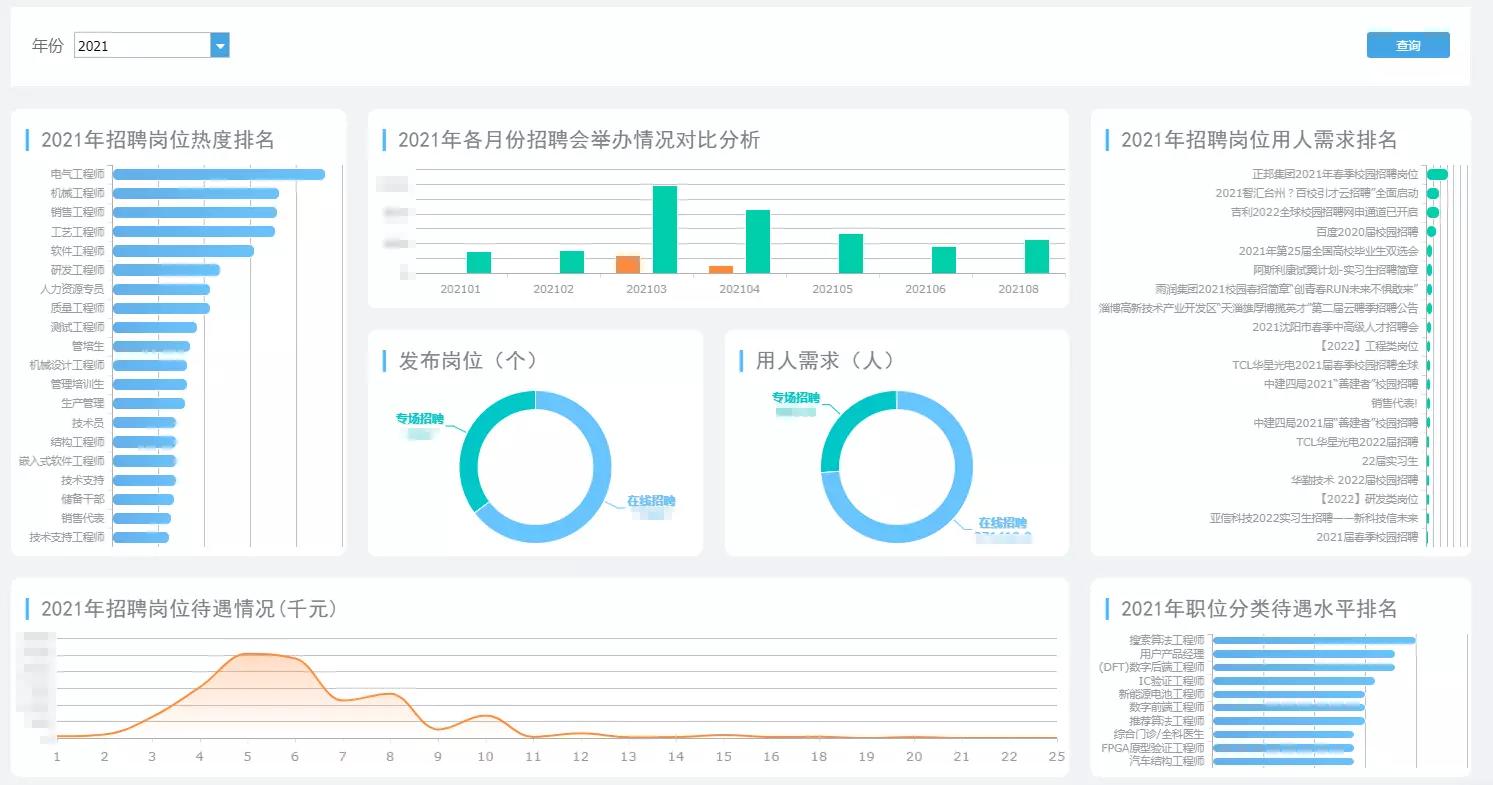Click the 软件工程师 bar
Screen dimensions: 1493x785
click(183, 251)
